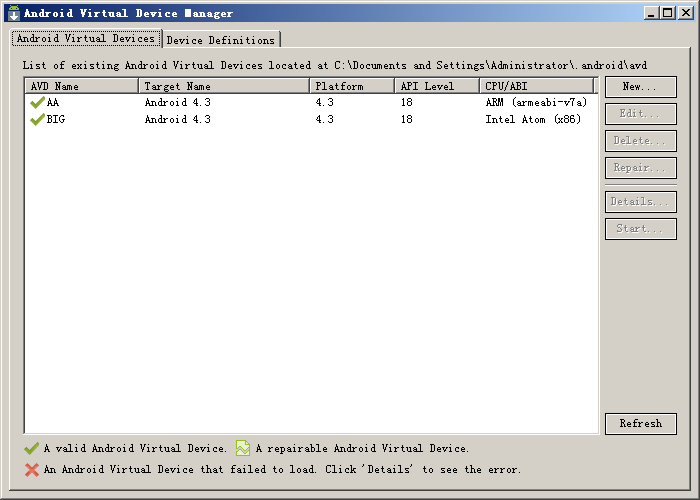Image resolution: width=700 pixels, height=500 pixels.
Task: Click API level 18 in the BIG row
Action: pyautogui.click(x=407, y=120)
